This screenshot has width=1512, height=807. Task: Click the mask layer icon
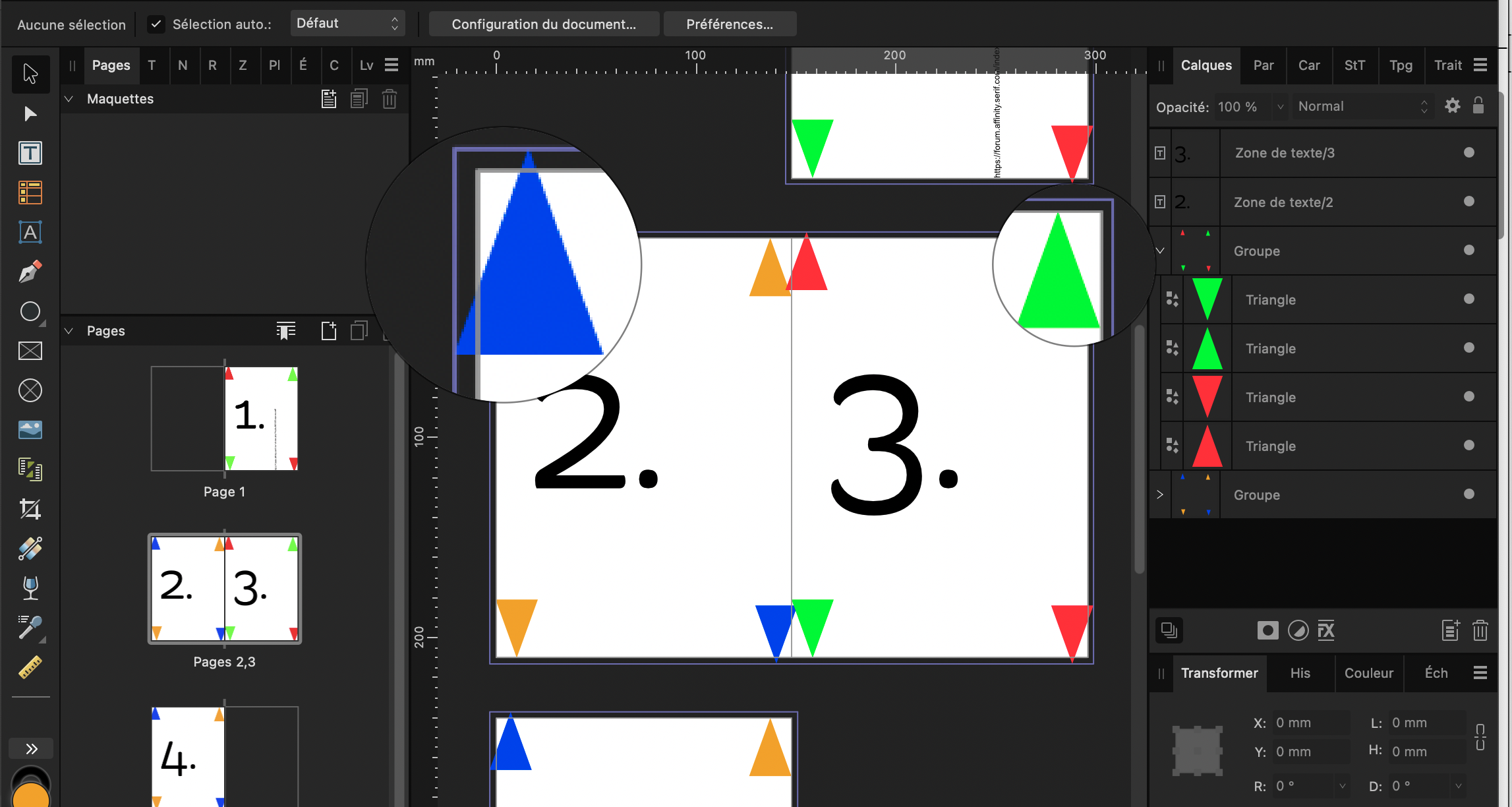pyautogui.click(x=1267, y=631)
